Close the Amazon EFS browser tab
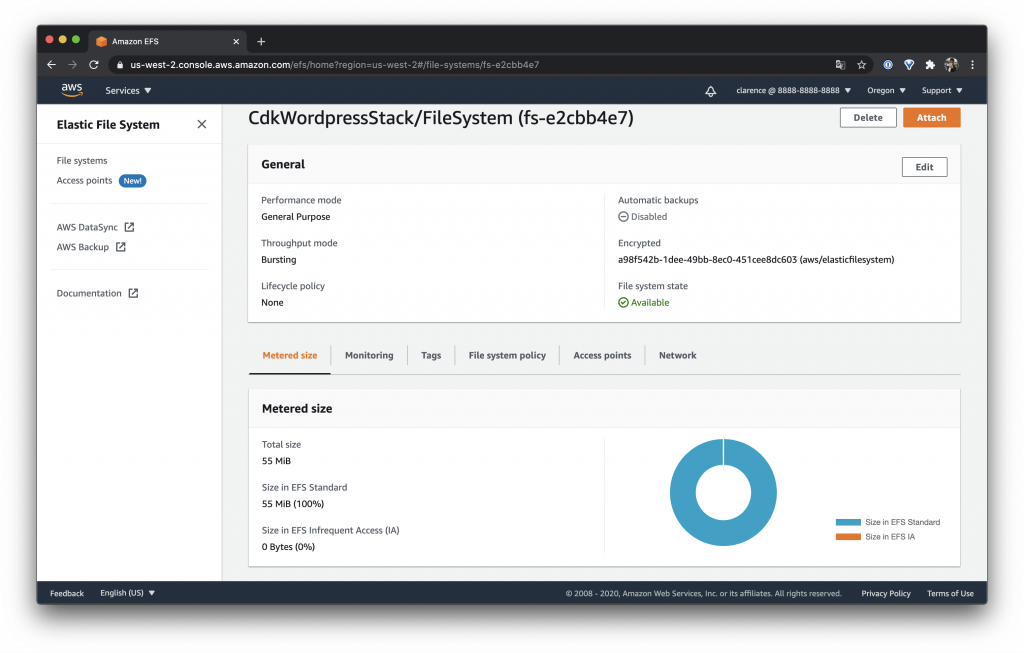This screenshot has width=1024, height=653. 236,41
